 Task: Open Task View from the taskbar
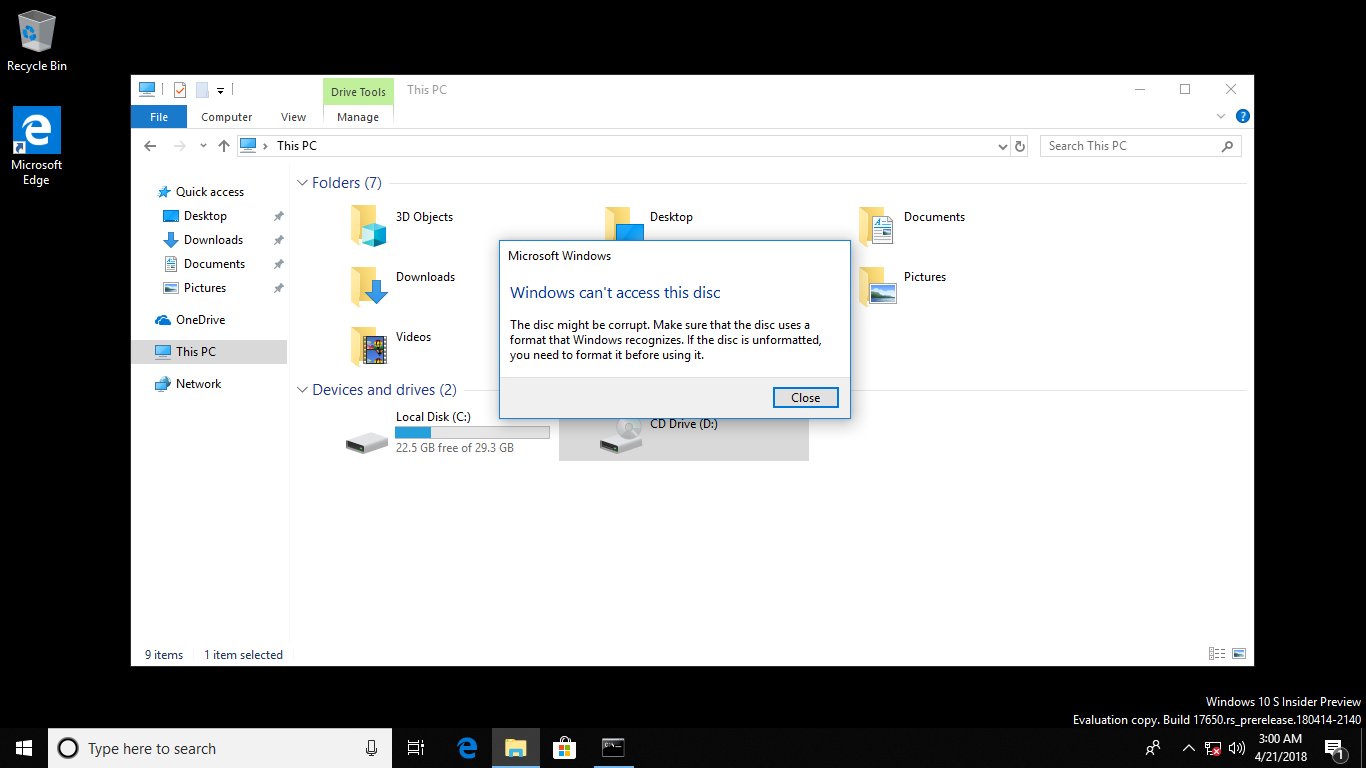pyautogui.click(x=416, y=748)
